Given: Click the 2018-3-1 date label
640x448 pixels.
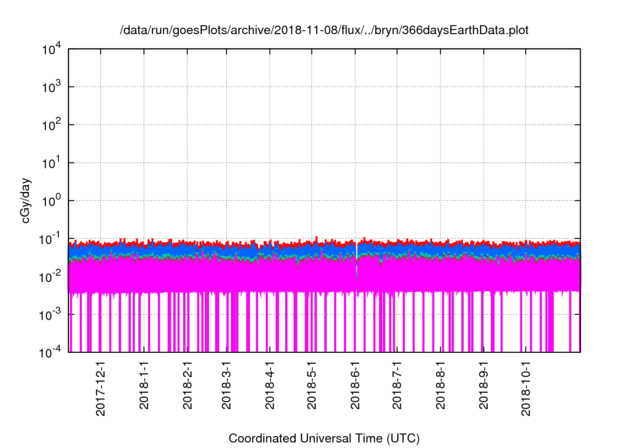Looking at the screenshot, I should pyautogui.click(x=226, y=385).
